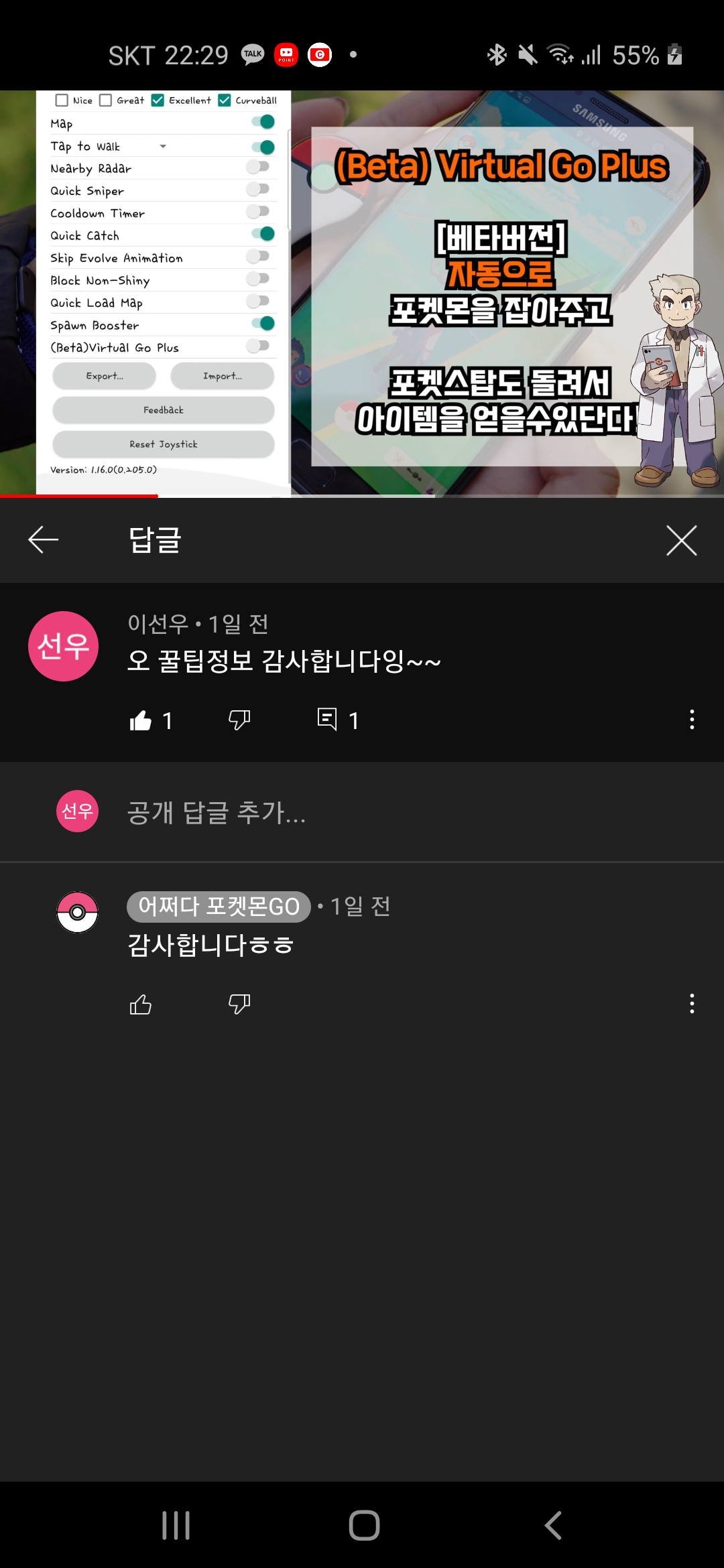Close the 답글 replies panel
This screenshot has width=724, height=1568.
tap(682, 540)
